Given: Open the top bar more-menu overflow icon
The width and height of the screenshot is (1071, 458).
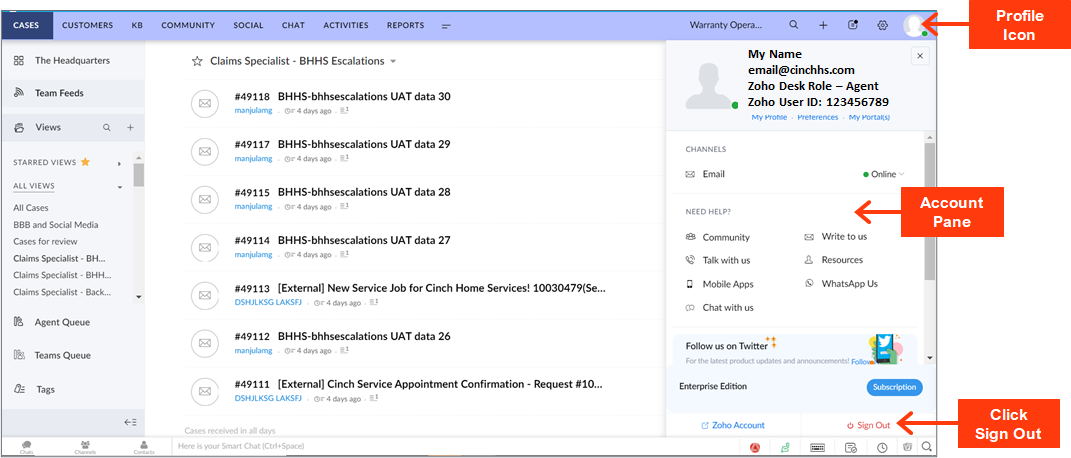Looking at the screenshot, I should click(446, 26).
